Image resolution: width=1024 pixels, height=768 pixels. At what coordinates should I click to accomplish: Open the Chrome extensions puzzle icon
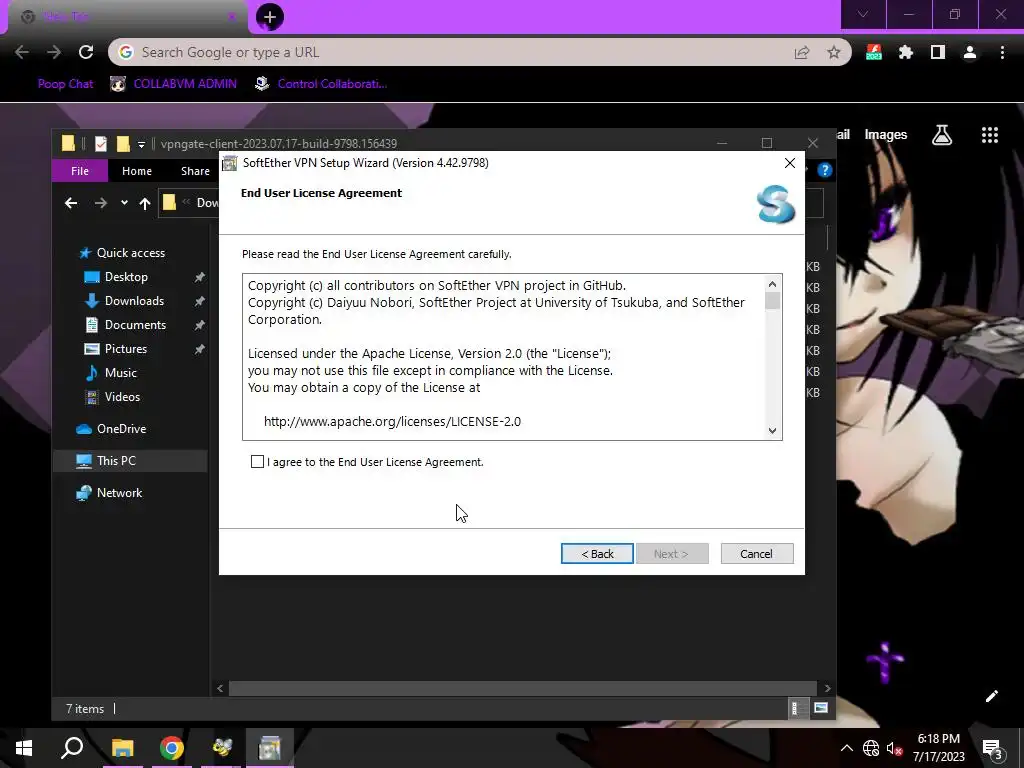(906, 52)
